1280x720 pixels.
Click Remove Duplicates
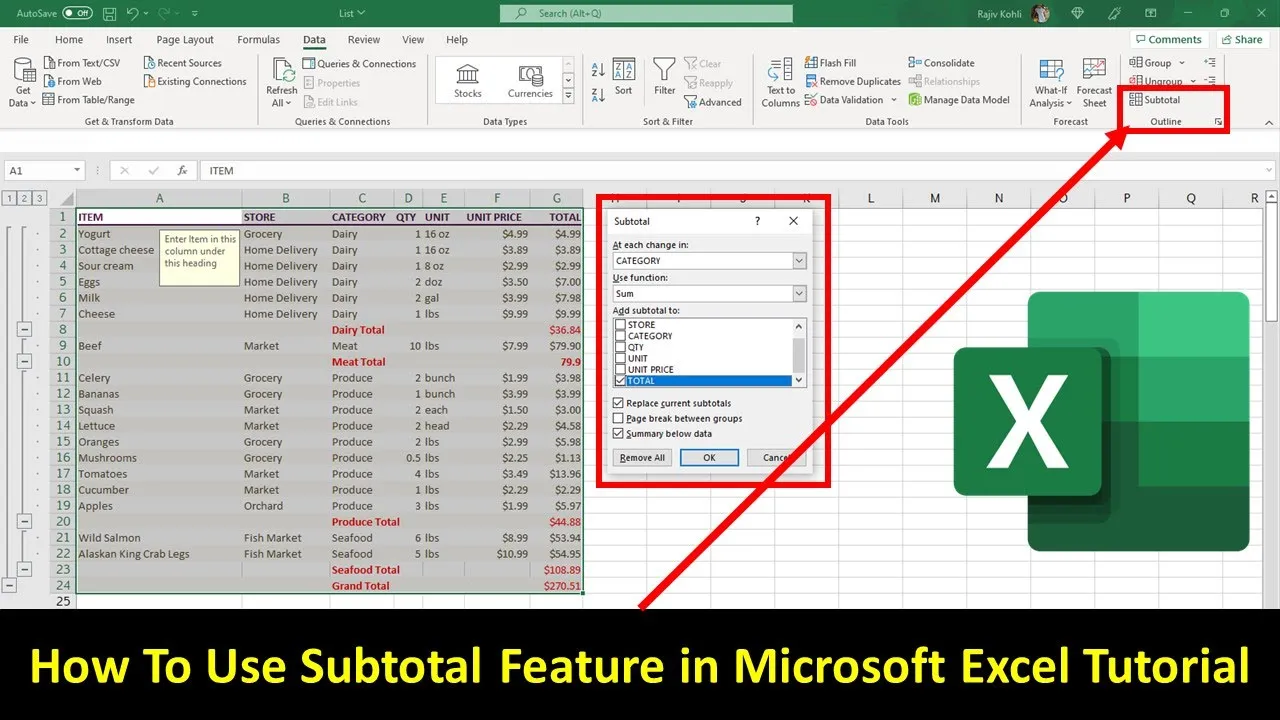852,82
